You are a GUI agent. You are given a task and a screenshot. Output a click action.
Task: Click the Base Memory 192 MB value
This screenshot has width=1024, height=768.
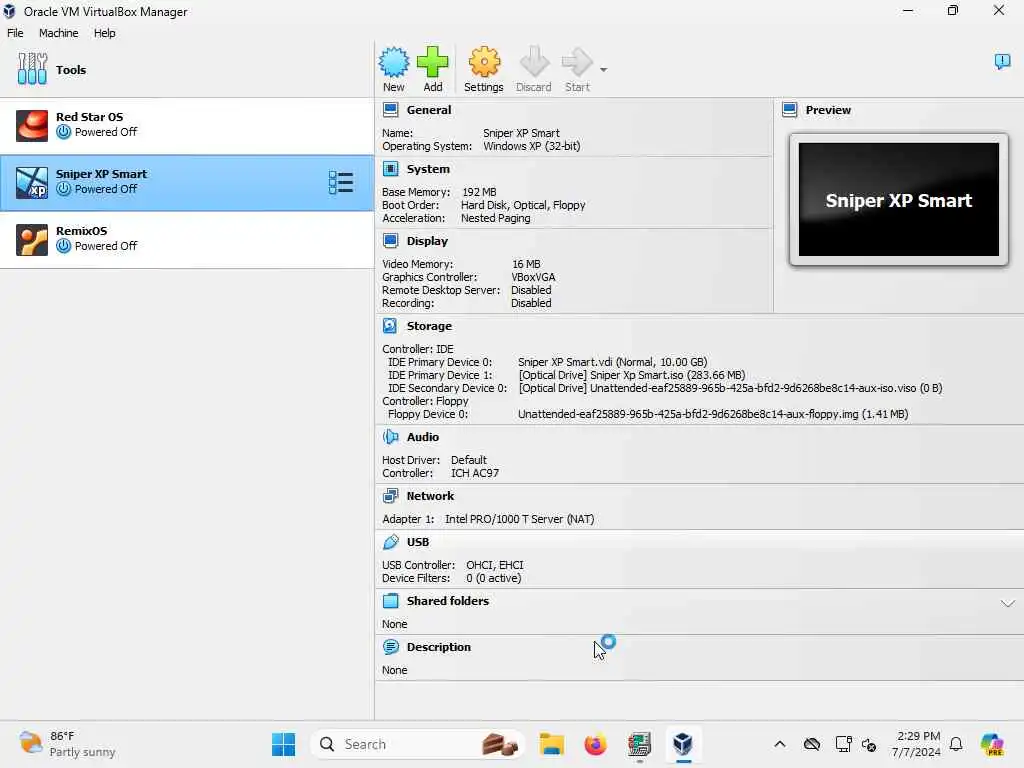[479, 192]
